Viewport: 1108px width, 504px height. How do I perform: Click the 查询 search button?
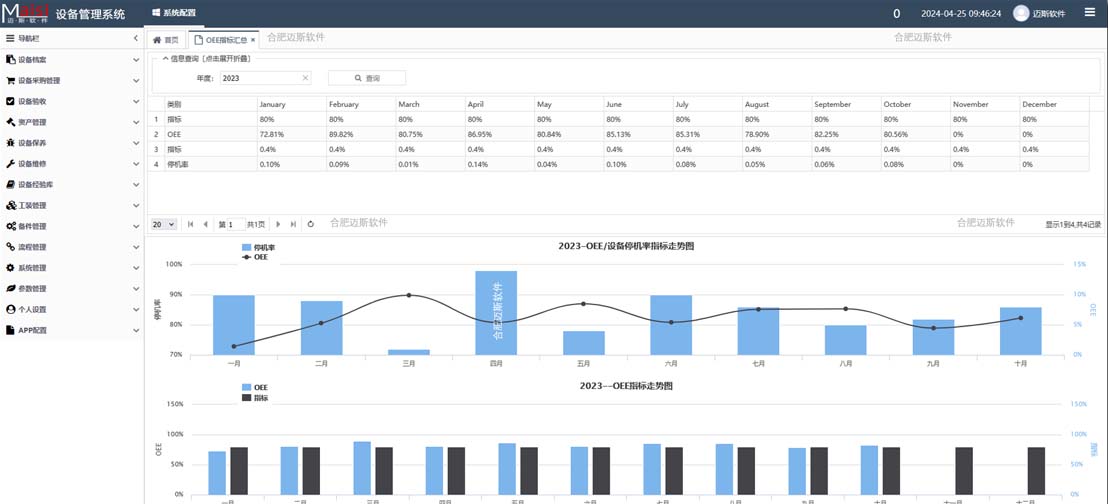coord(367,78)
